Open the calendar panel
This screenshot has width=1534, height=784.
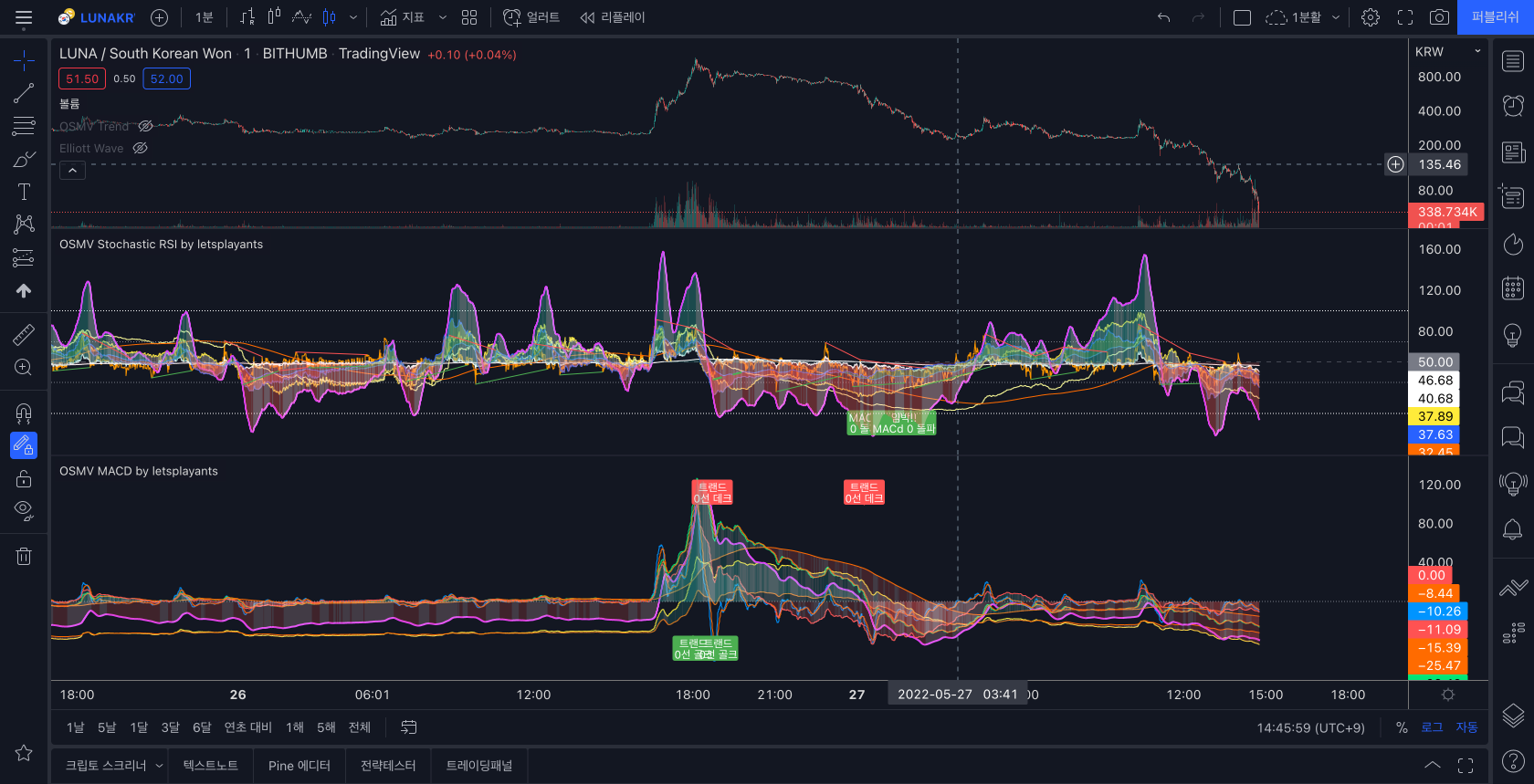[x=1513, y=289]
